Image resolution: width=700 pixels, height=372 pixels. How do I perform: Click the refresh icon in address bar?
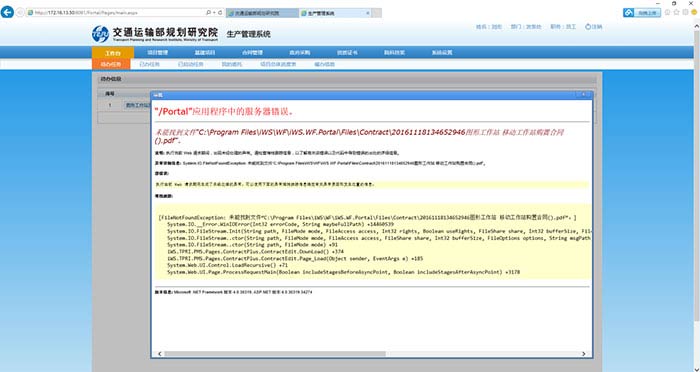click(x=220, y=13)
